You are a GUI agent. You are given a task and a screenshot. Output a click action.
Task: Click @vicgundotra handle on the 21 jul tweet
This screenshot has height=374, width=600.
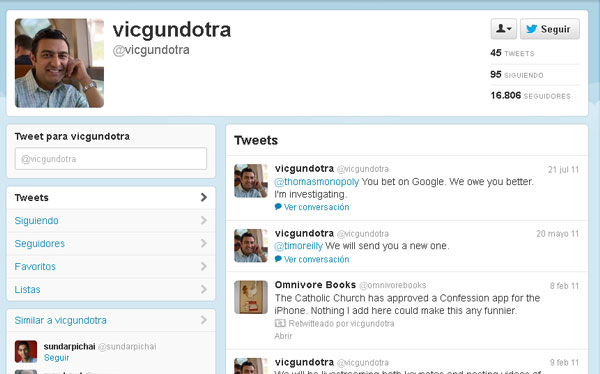pos(363,169)
